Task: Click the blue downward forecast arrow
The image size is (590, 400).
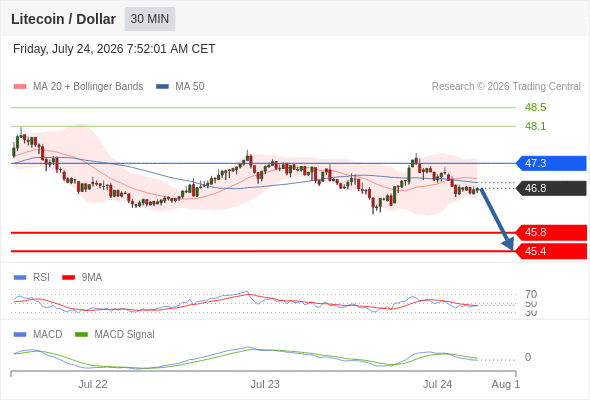Action: (x=497, y=219)
